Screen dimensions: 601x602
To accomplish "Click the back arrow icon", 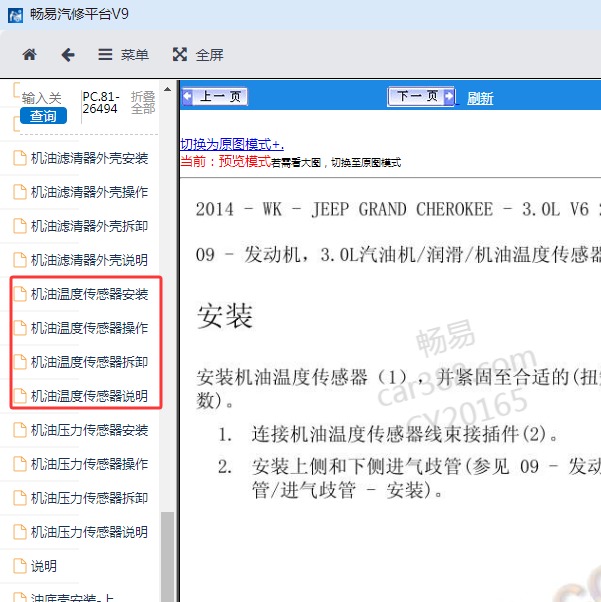I will (x=68, y=55).
